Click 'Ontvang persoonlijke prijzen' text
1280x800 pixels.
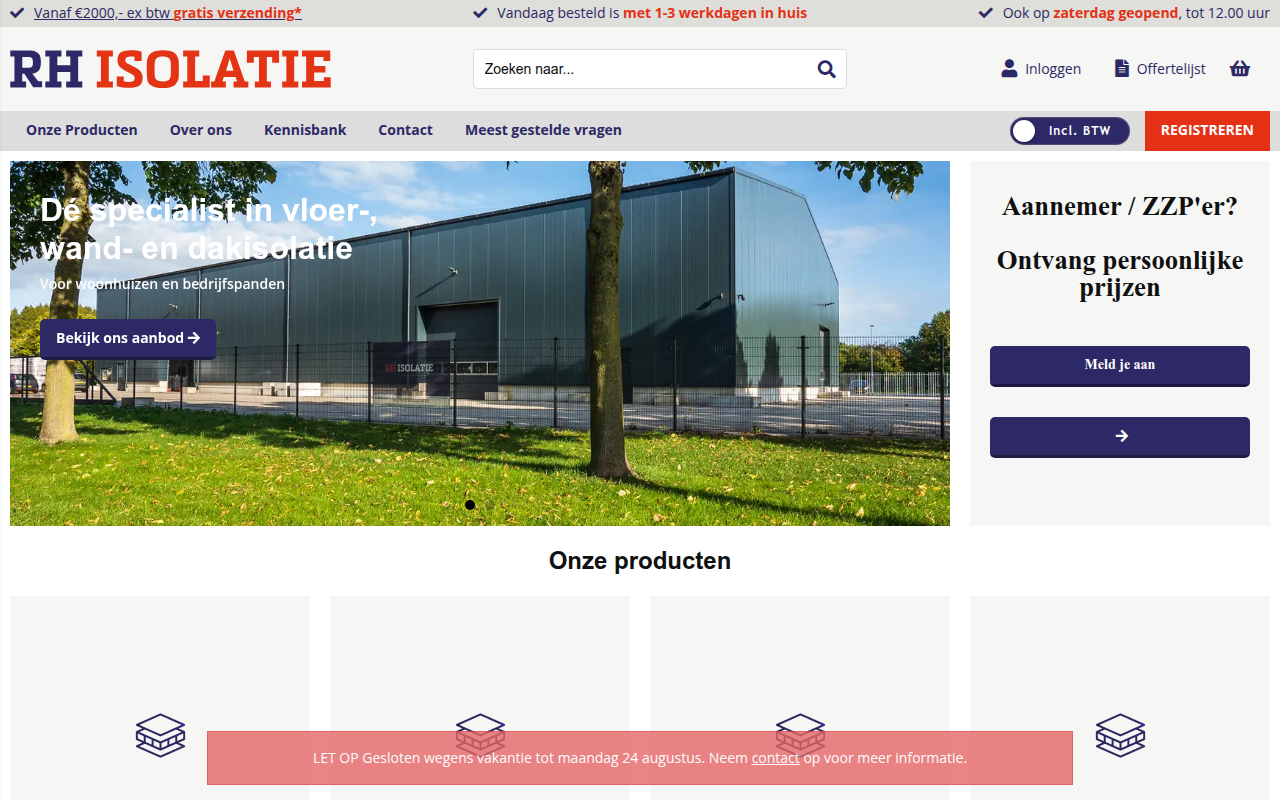pos(1120,274)
